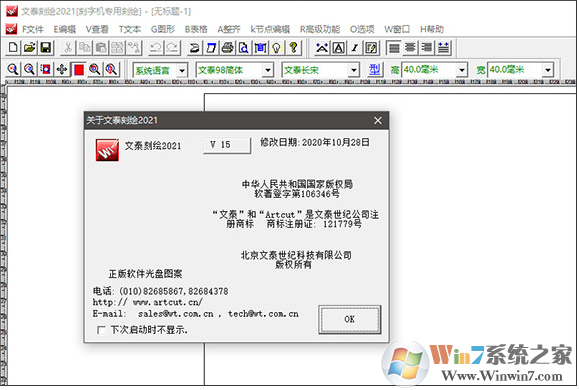The image size is (579, 390).
Task: Click the Open file folder icon
Action: click(x=30, y=48)
